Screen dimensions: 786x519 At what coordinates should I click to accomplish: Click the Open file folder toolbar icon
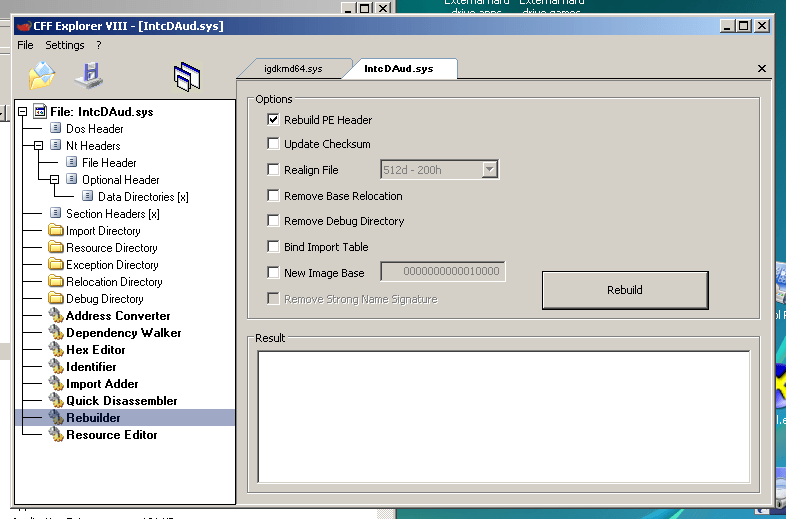click(x=41, y=75)
